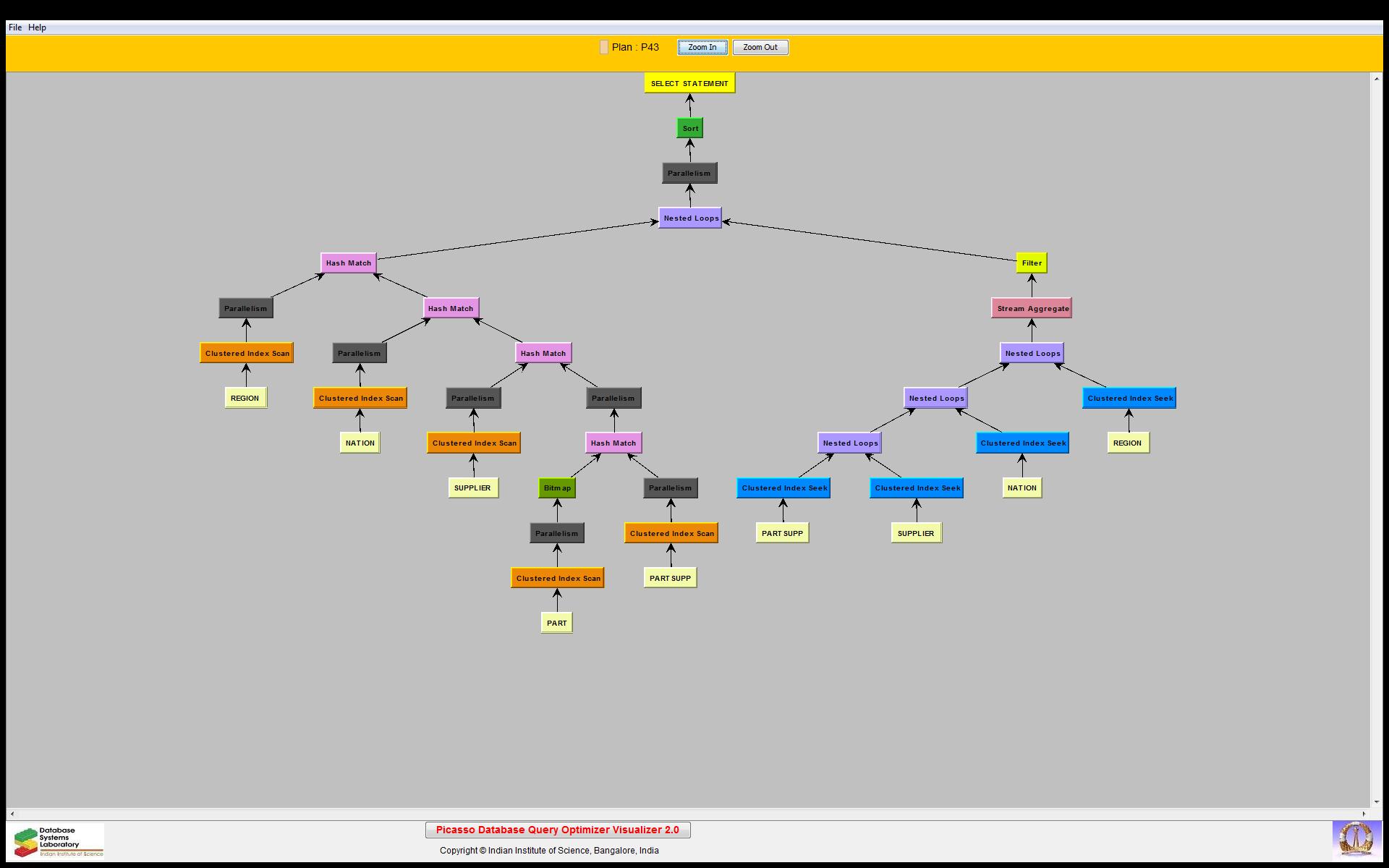This screenshot has width=1389, height=868.
Task: Click the plan P43 color swatch
Action: pyautogui.click(x=604, y=48)
